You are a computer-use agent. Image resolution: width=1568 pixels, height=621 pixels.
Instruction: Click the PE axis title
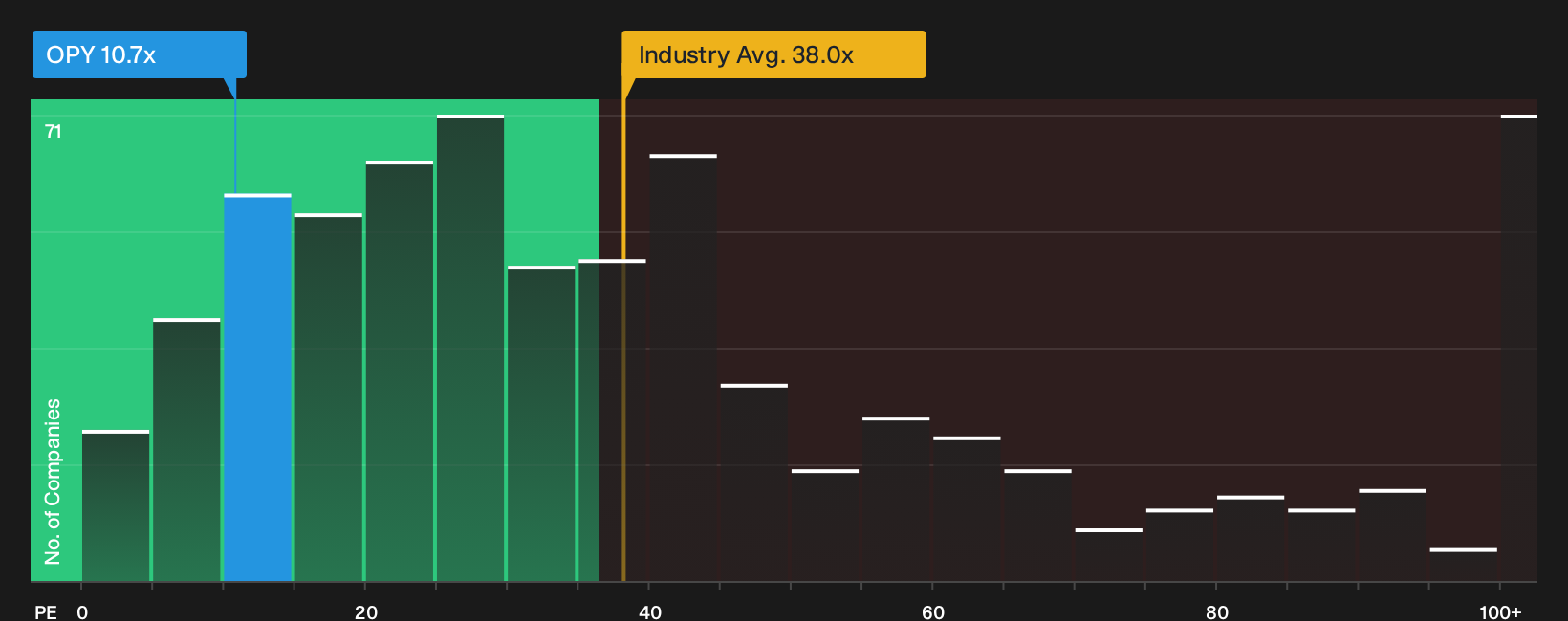click(46, 611)
